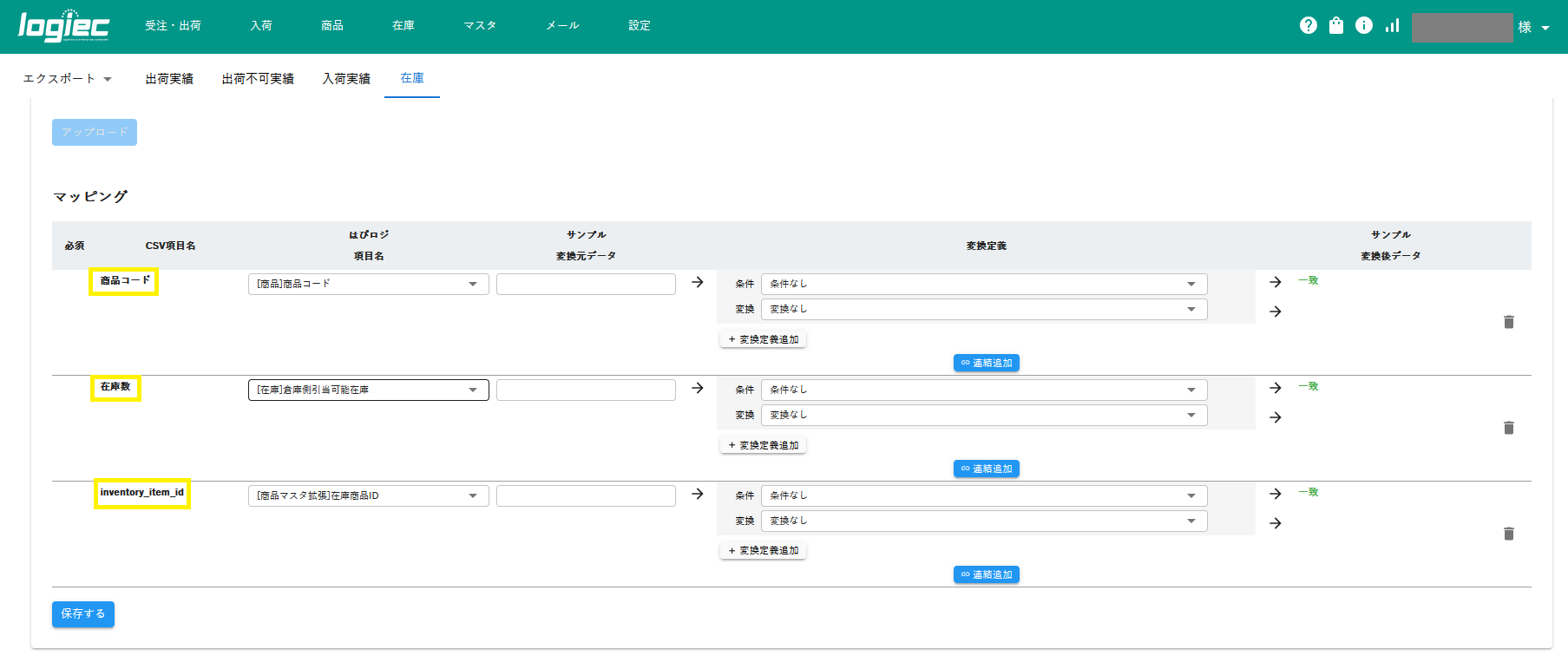Open the user account dropdown arrow
Image resolution: width=1568 pixels, height=656 pixels.
tap(1545, 28)
